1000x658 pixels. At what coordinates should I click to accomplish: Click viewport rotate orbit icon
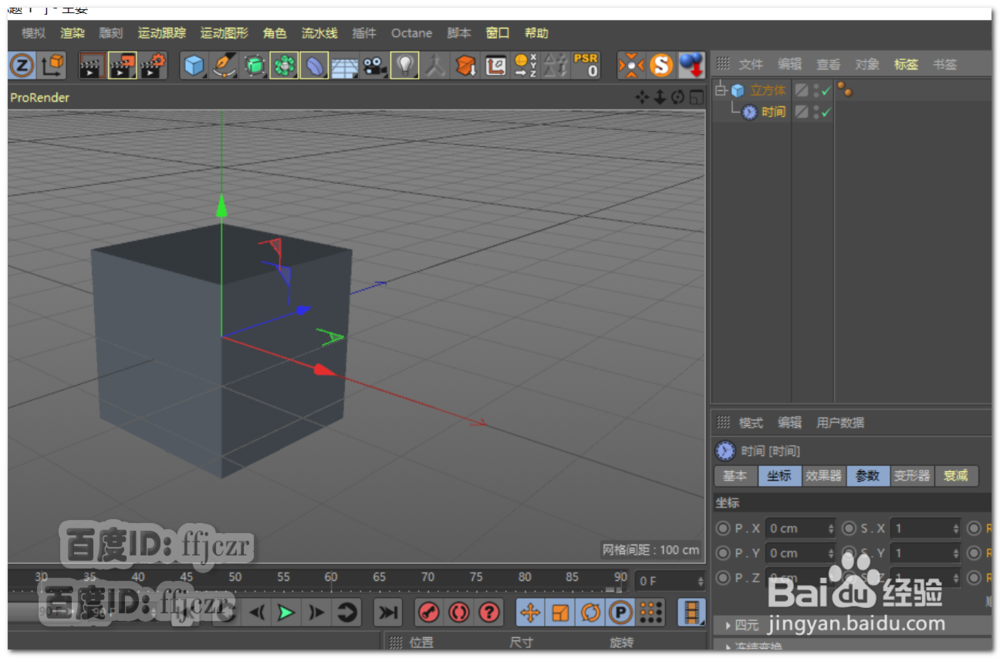(678, 97)
